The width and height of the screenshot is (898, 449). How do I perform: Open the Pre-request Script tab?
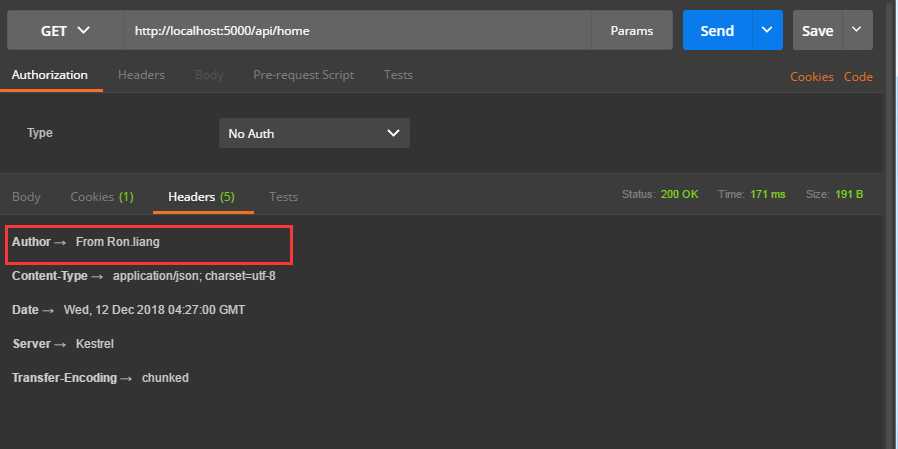[303, 75]
